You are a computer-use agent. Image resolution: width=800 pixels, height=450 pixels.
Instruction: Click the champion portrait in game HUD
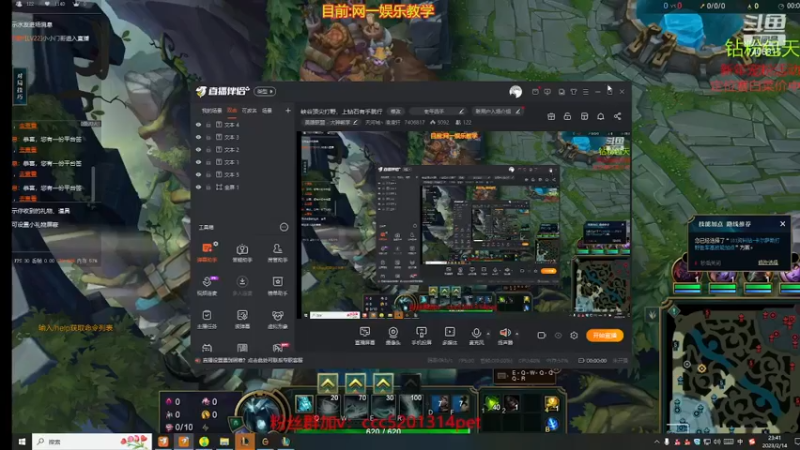click(x=261, y=412)
